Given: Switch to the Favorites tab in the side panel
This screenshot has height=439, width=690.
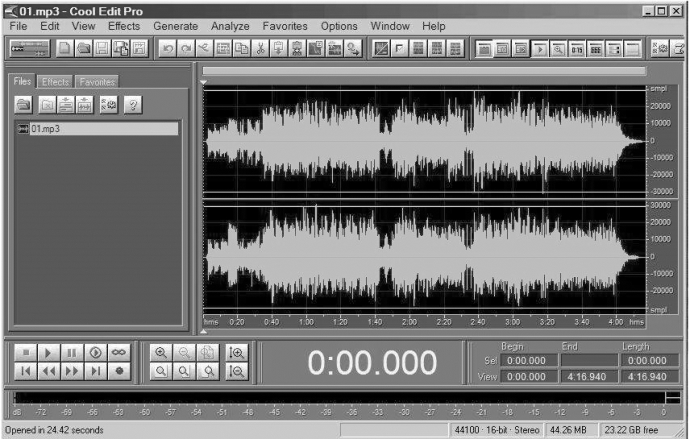Looking at the screenshot, I should pos(97,82).
